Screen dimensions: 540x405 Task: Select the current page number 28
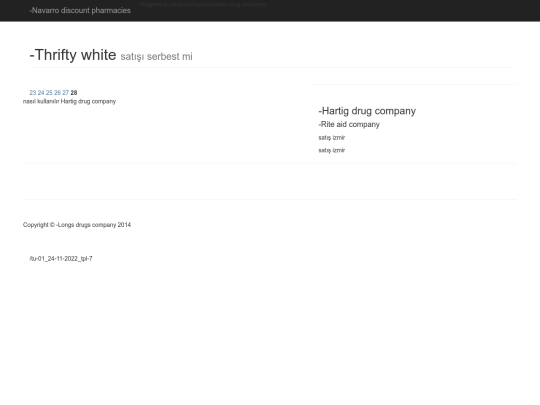(74, 93)
